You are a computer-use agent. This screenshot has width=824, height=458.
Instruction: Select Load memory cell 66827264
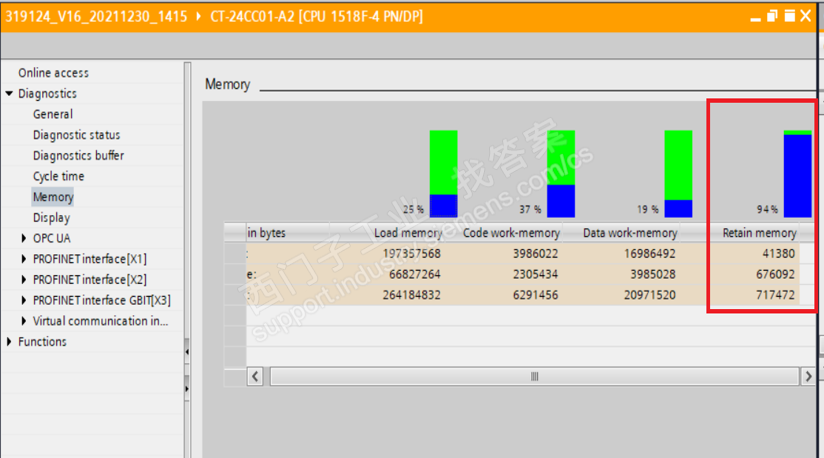pyautogui.click(x=415, y=274)
